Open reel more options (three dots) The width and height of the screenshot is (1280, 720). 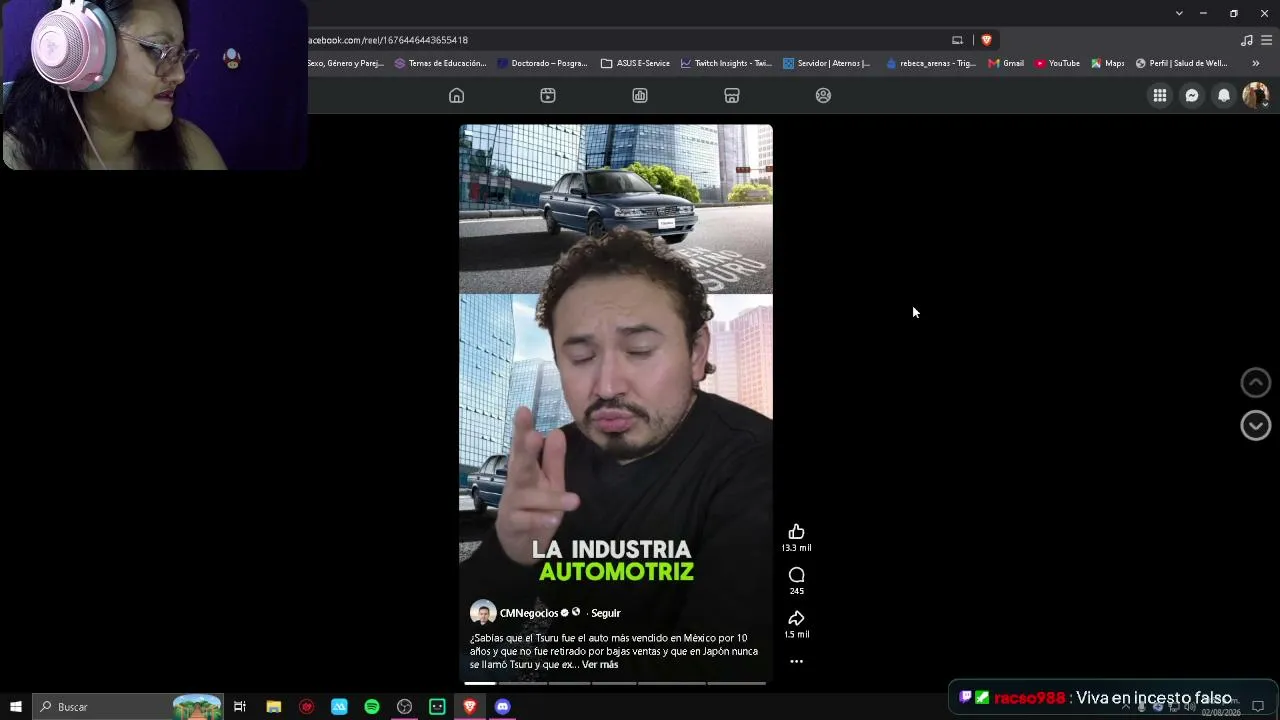pyautogui.click(x=796, y=661)
